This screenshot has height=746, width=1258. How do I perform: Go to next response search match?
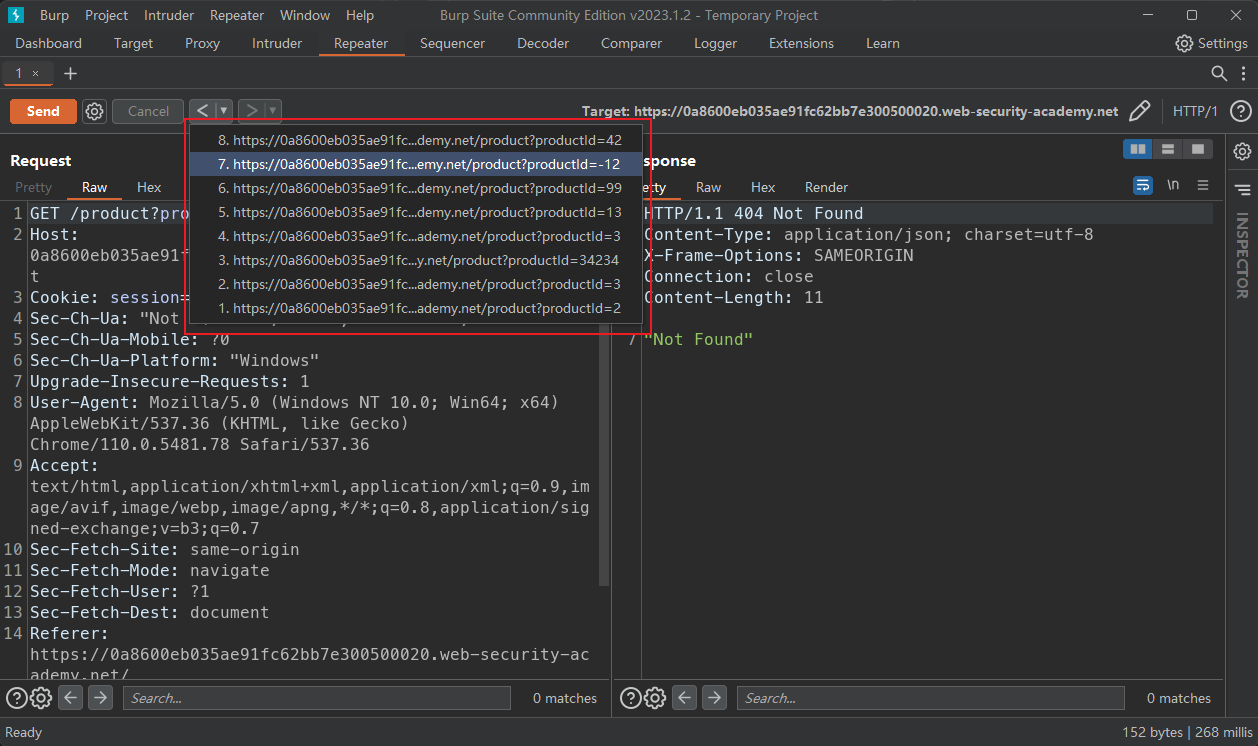(714, 698)
